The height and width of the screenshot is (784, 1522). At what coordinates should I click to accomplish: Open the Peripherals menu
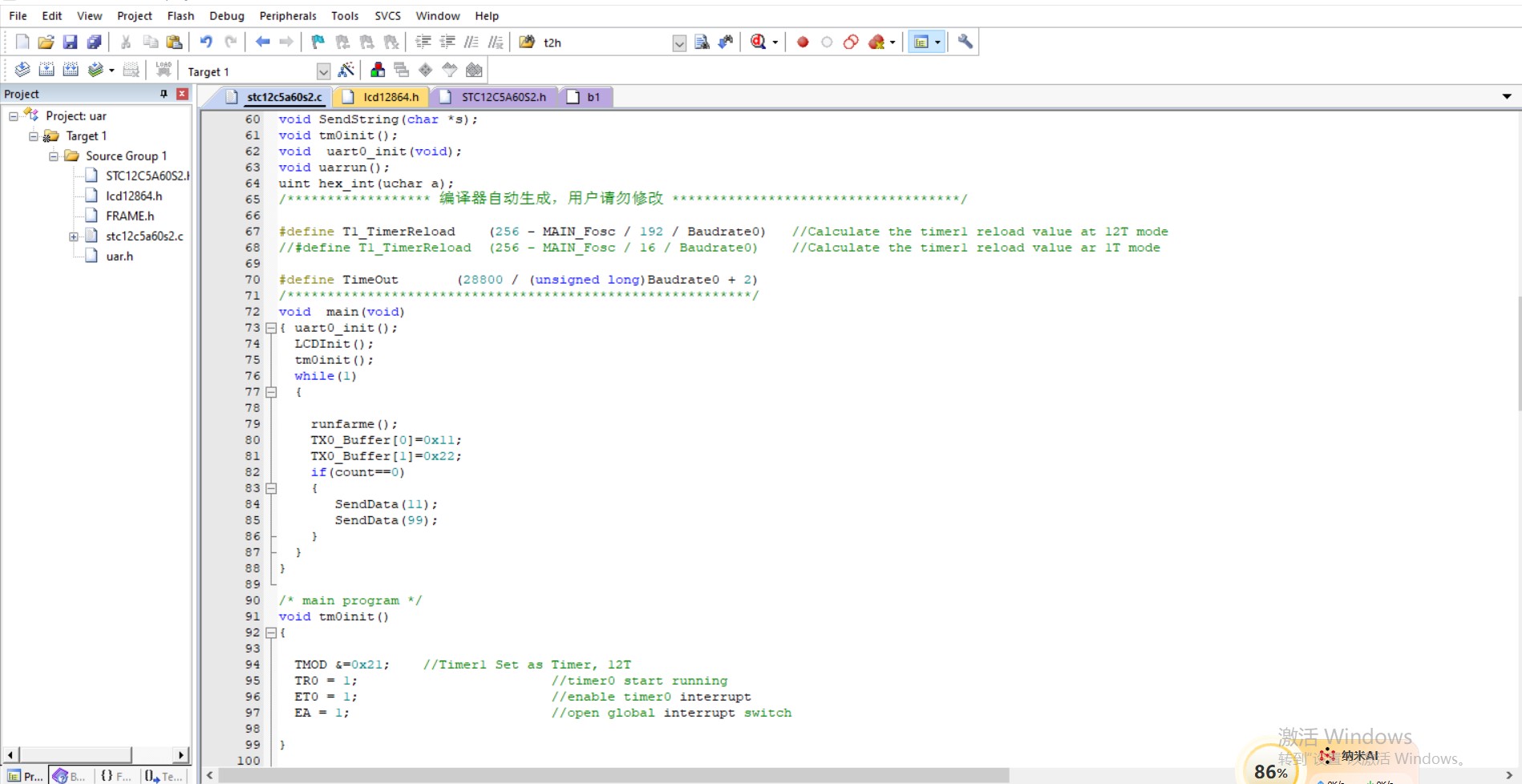(287, 15)
